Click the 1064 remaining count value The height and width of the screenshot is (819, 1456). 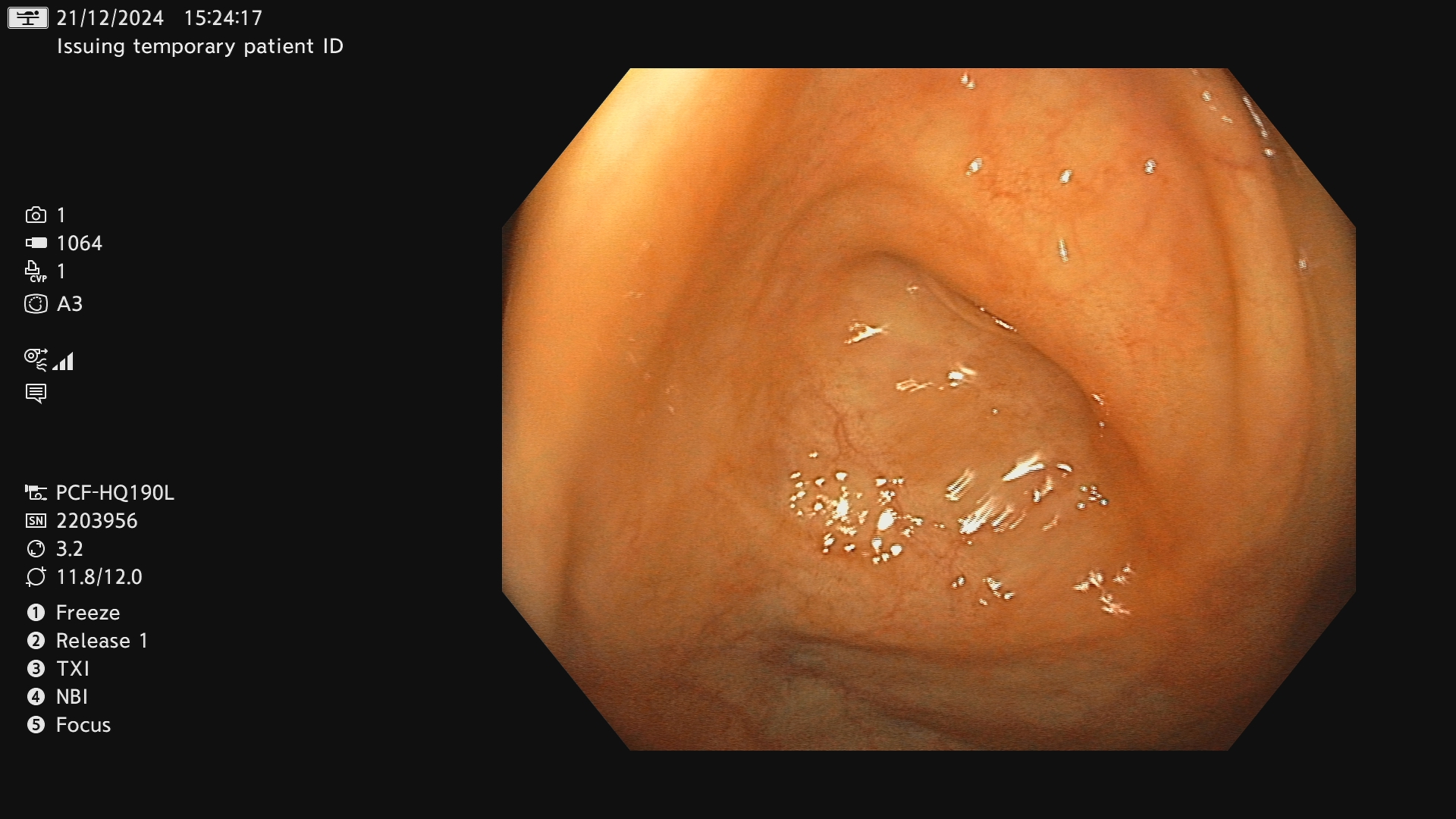coord(80,243)
